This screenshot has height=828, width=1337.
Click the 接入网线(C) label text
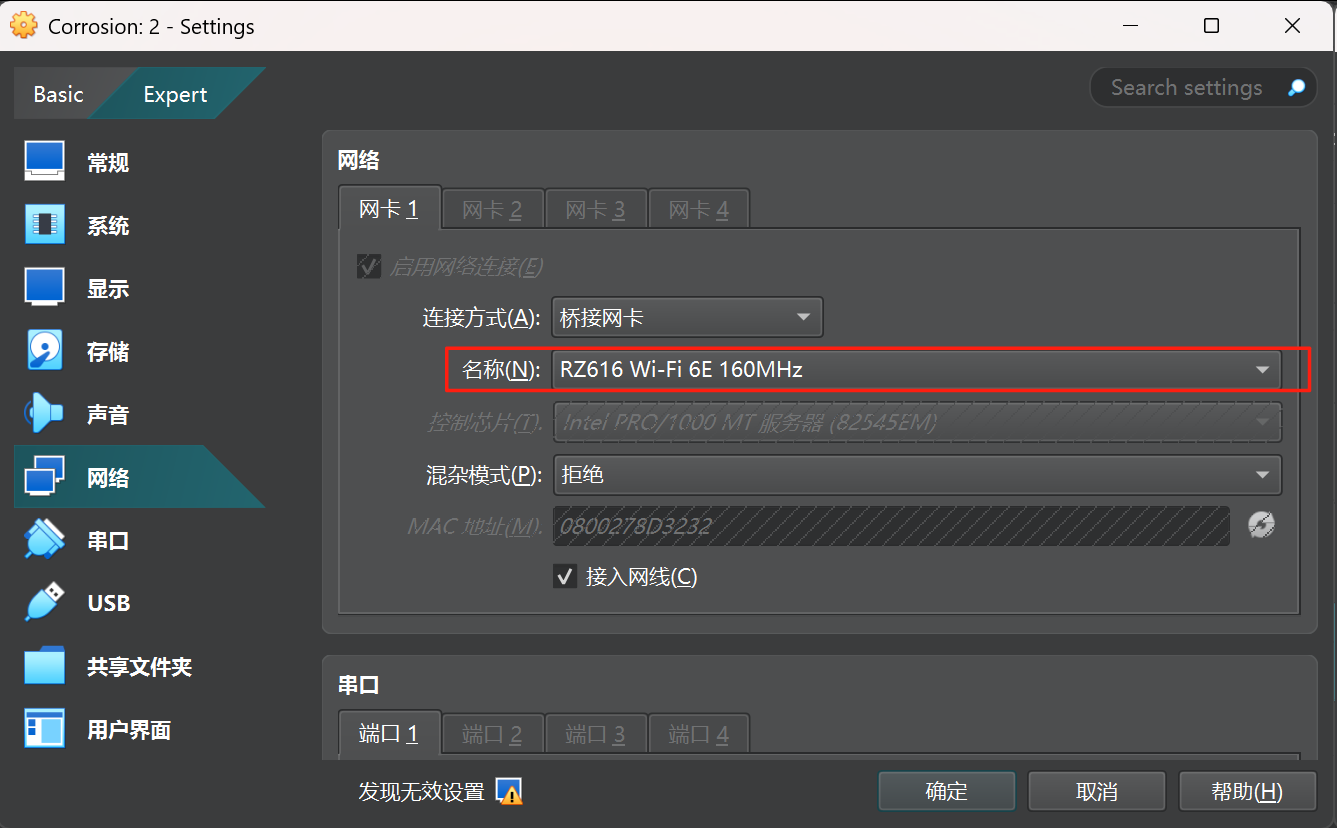tap(641, 576)
